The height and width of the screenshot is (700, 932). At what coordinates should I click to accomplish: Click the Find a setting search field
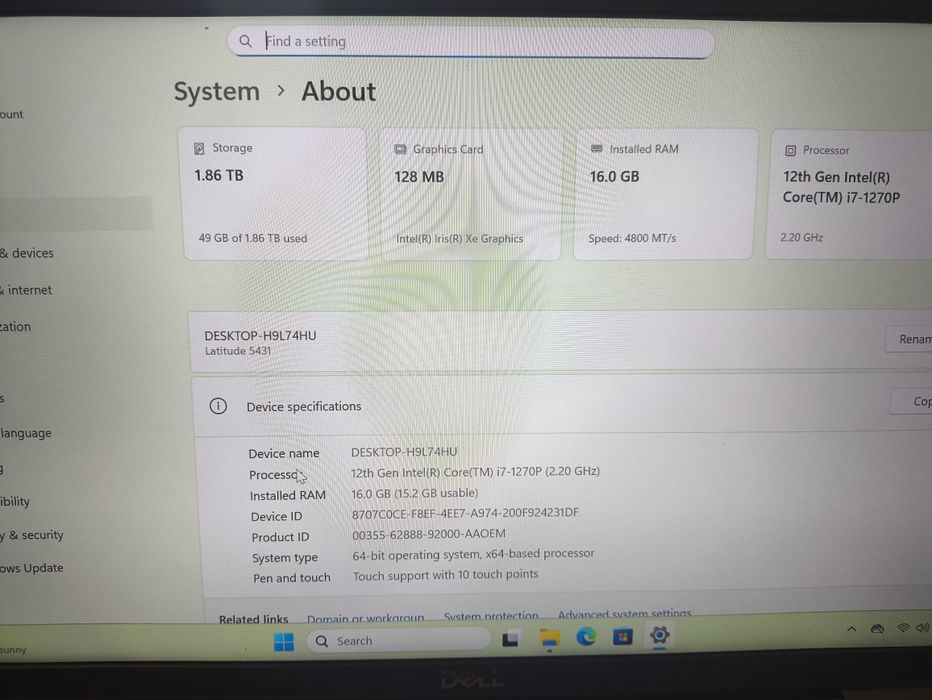pyautogui.click(x=471, y=42)
